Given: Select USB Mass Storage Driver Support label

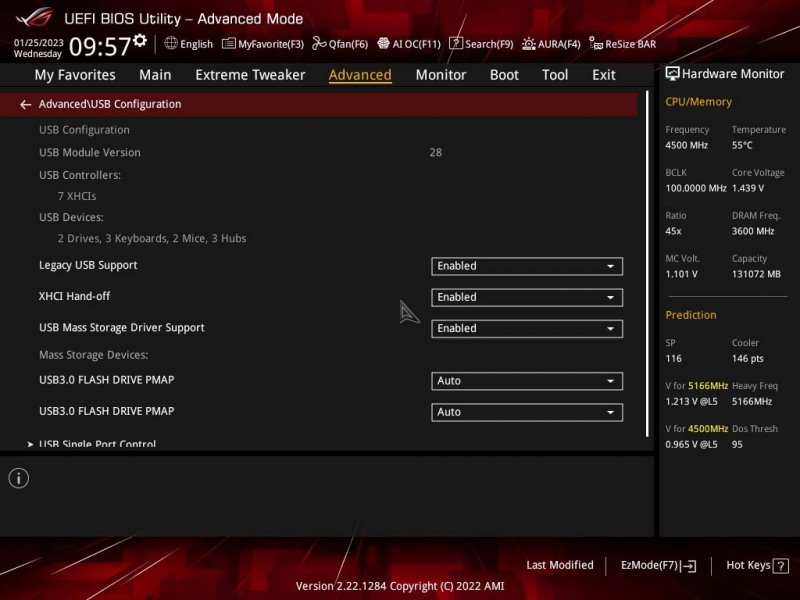Looking at the screenshot, I should (x=122, y=328).
